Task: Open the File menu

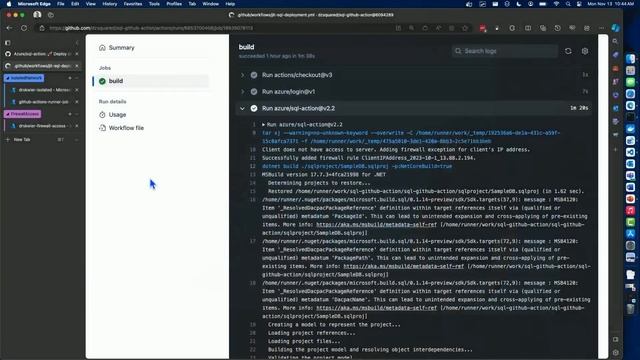Action: click(60, 4)
